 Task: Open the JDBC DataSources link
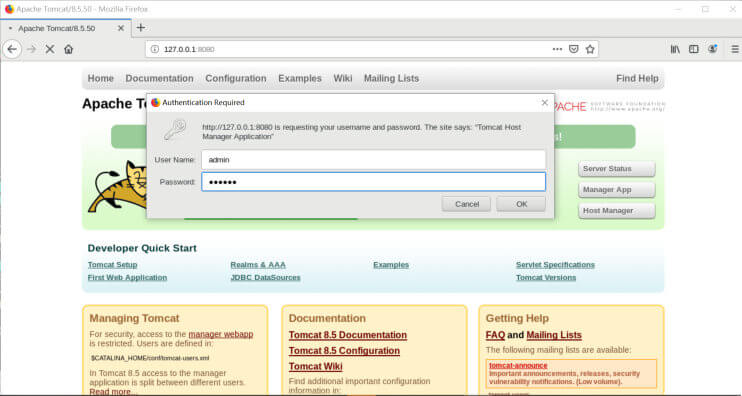point(265,278)
